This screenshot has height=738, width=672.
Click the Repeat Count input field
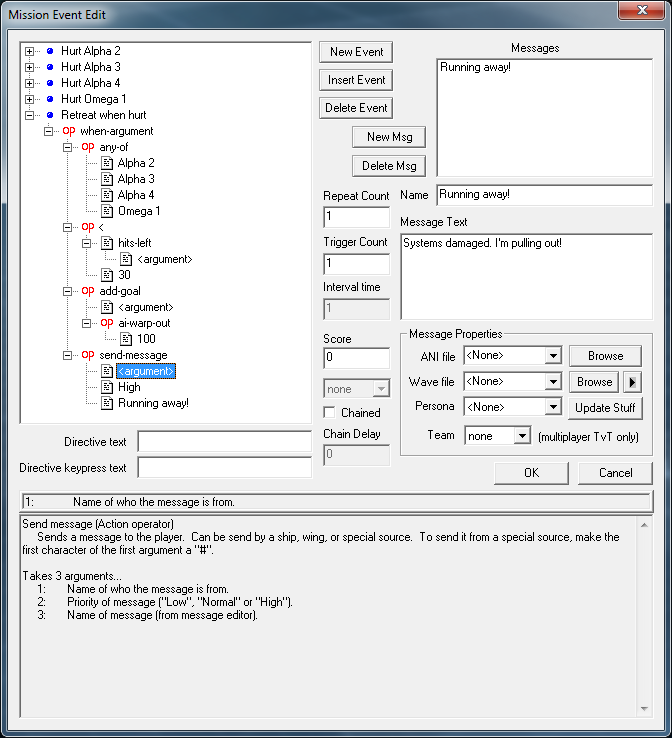tap(356, 216)
